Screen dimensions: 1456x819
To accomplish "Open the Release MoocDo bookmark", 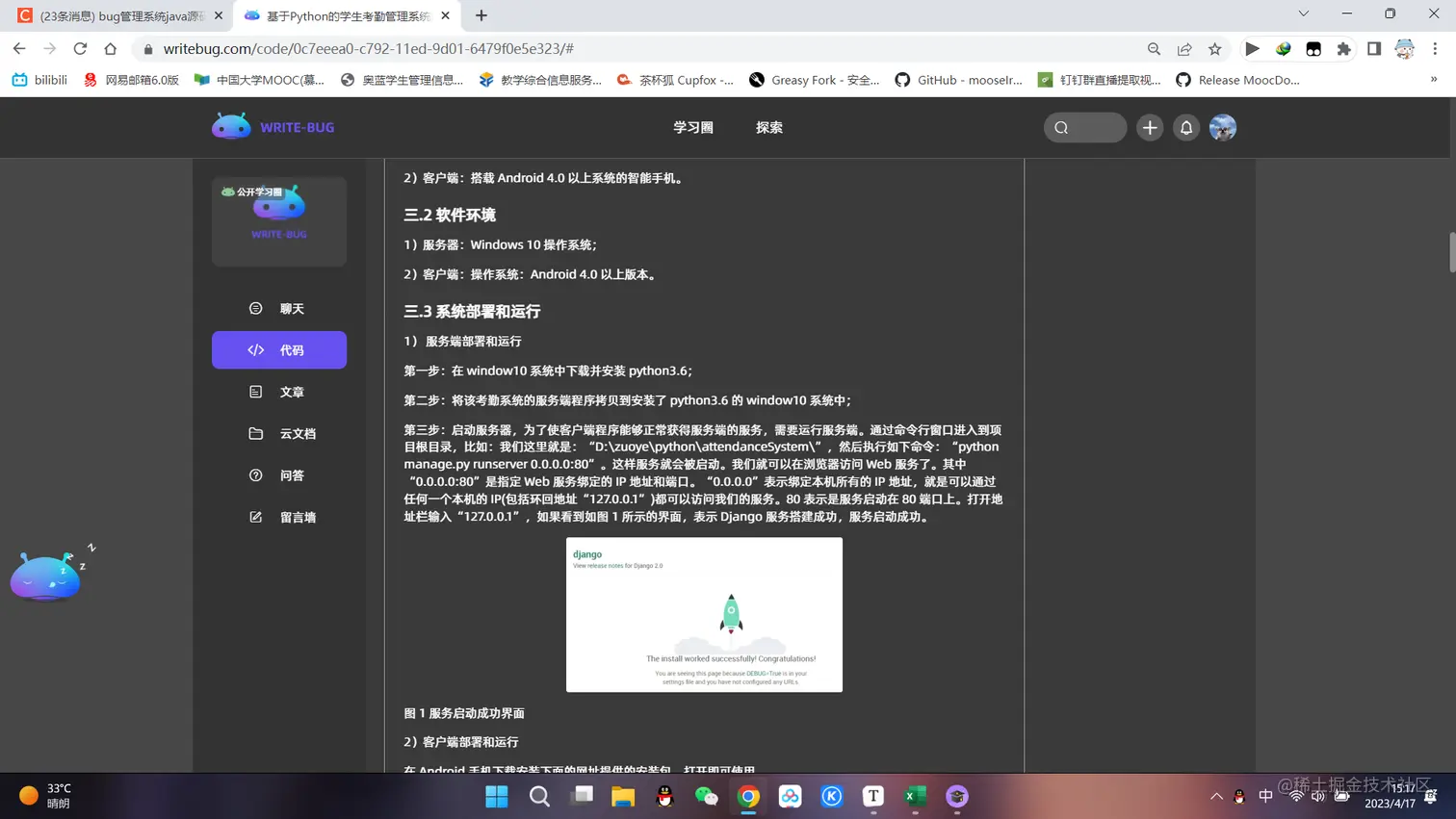I will click(1238, 80).
